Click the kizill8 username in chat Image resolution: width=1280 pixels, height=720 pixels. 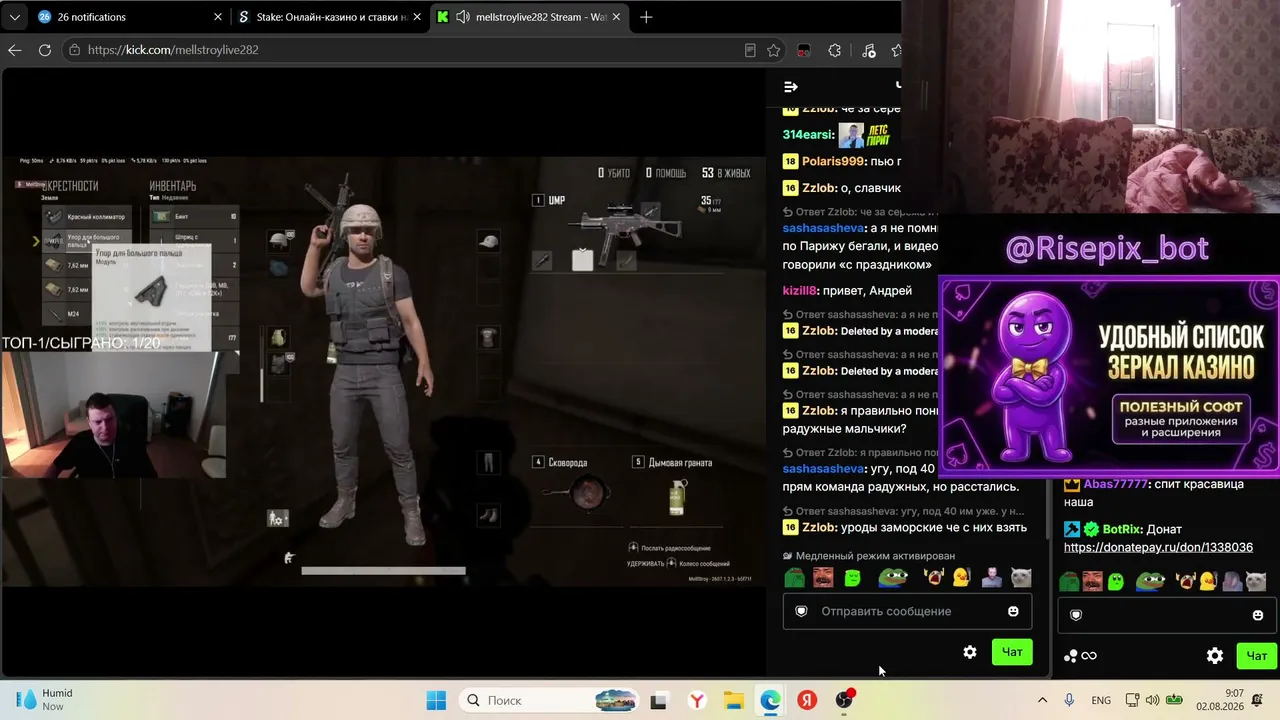pyautogui.click(x=800, y=290)
